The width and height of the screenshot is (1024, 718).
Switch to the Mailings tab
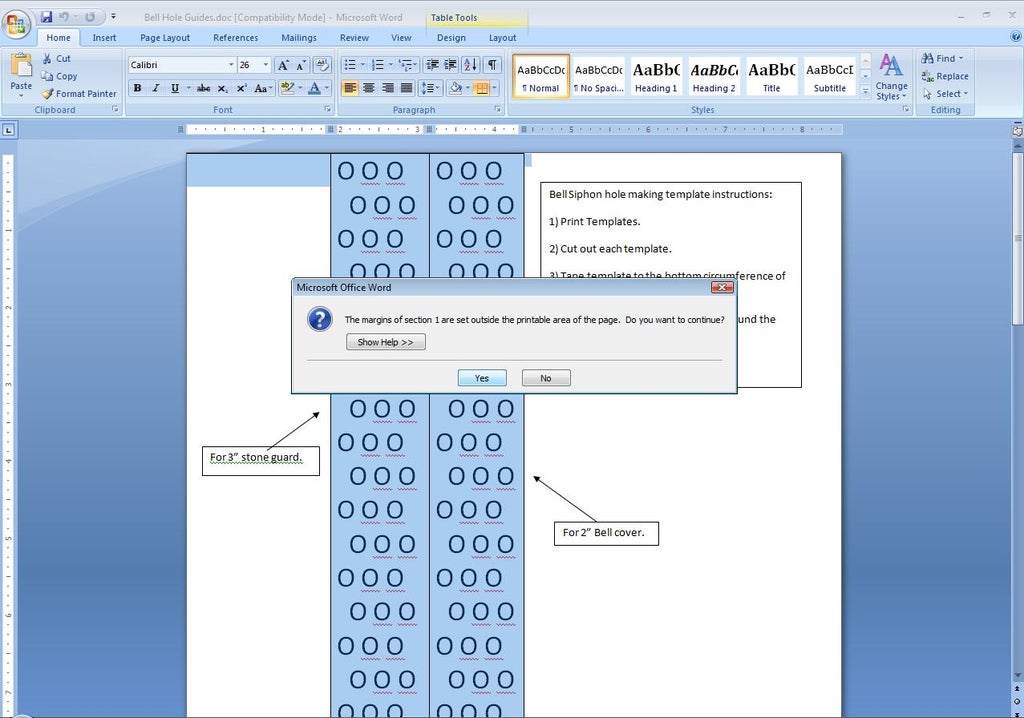pyautogui.click(x=299, y=38)
